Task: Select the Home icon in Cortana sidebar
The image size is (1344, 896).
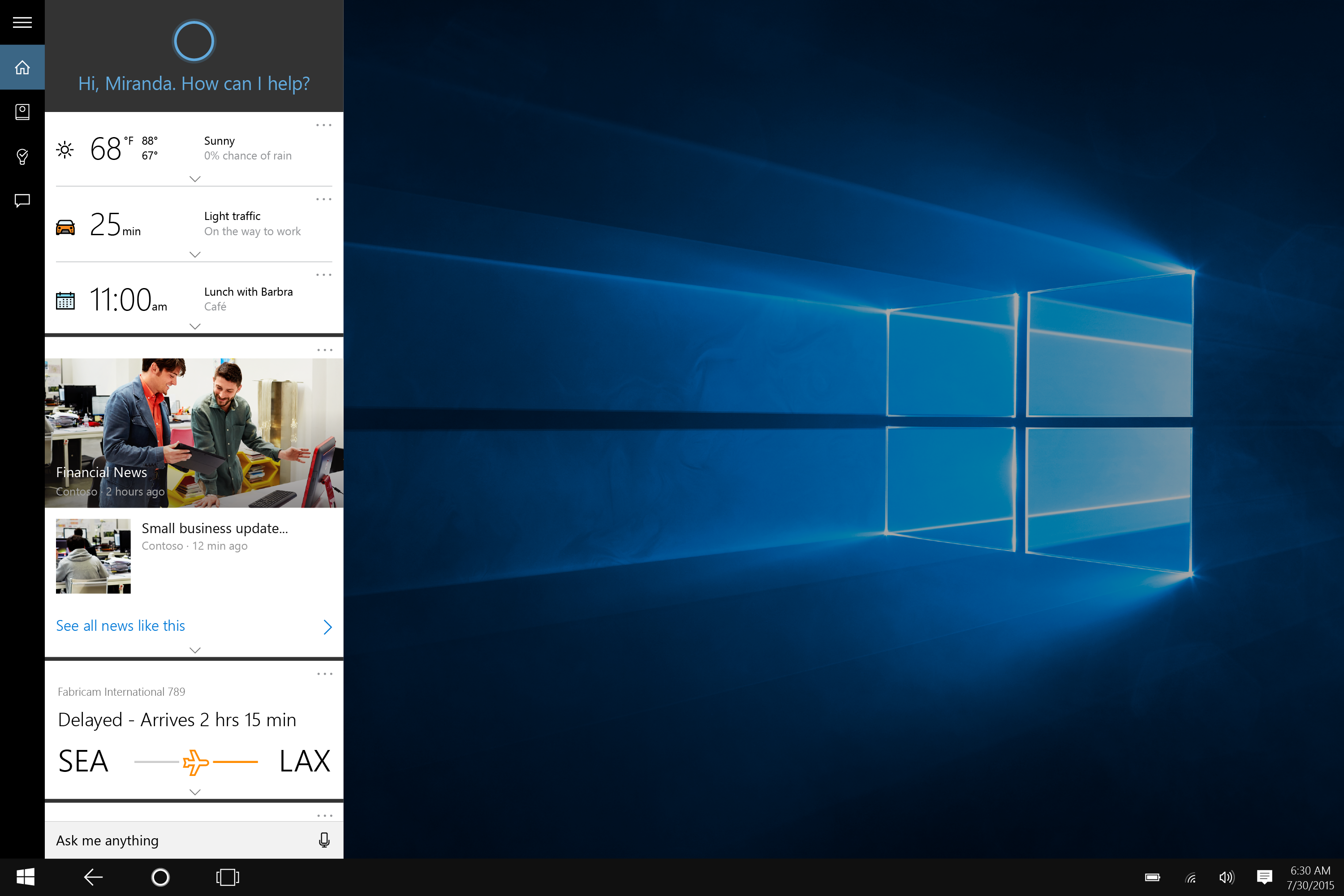Action: [x=22, y=67]
